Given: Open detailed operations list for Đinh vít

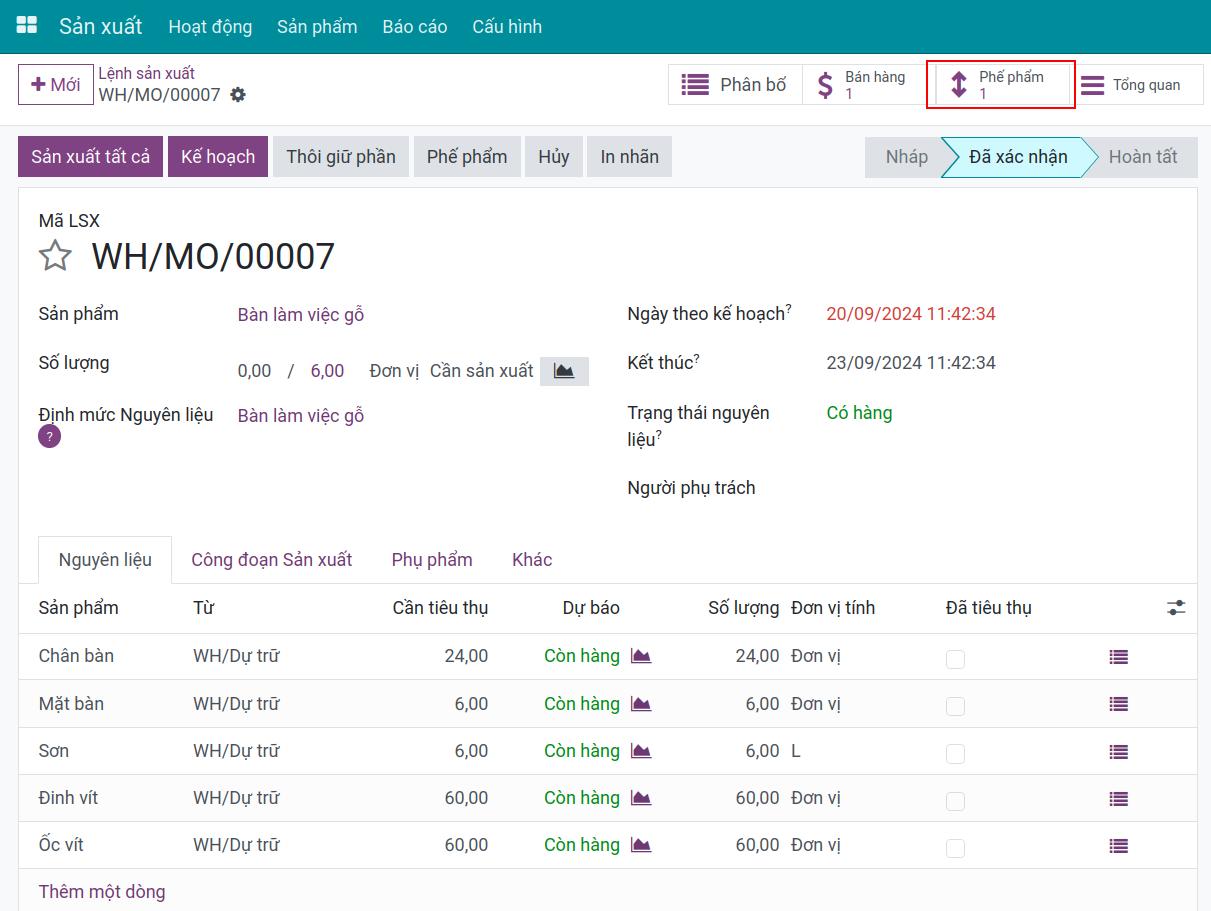Looking at the screenshot, I should [1118, 799].
